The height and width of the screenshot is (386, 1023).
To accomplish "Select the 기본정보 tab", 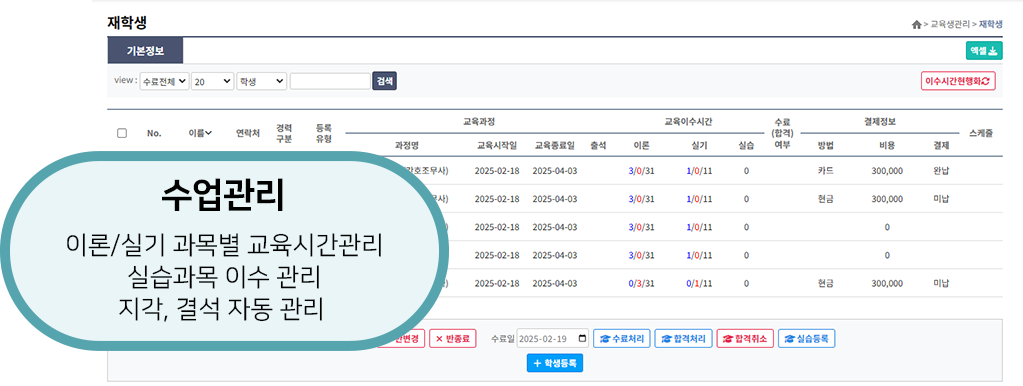I will 145,51.
